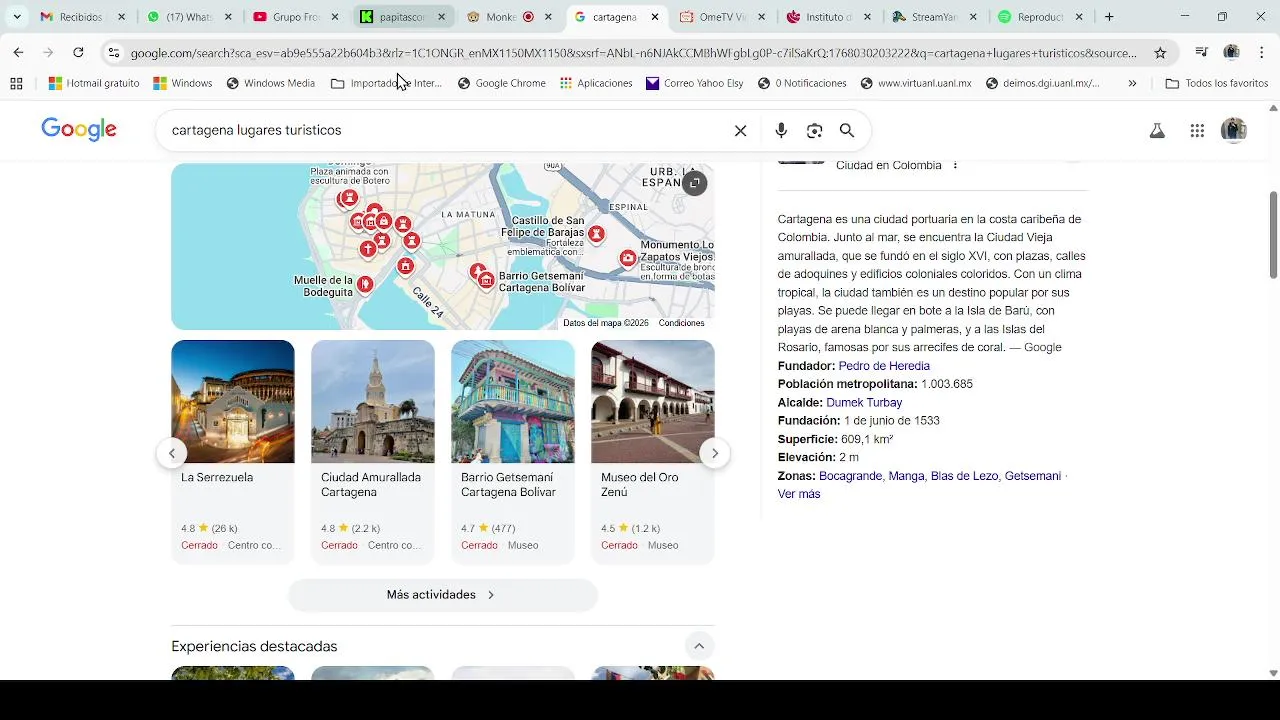Show previous places in the carousel
This screenshot has width=1280, height=720.
click(171, 453)
